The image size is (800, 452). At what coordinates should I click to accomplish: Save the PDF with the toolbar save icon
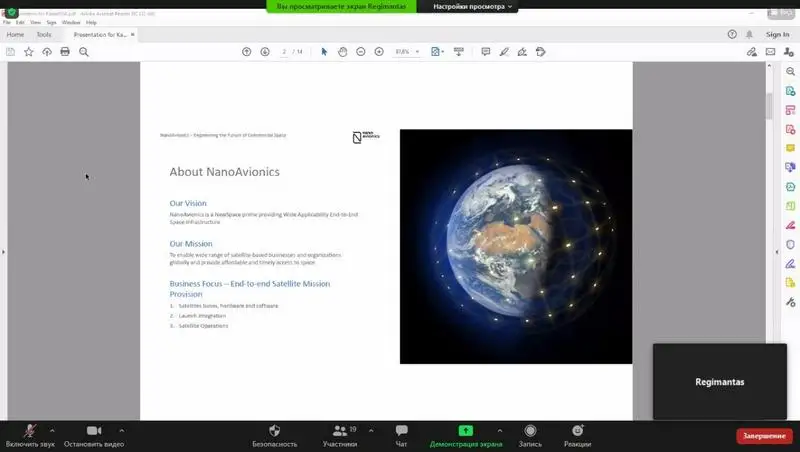pos(10,52)
